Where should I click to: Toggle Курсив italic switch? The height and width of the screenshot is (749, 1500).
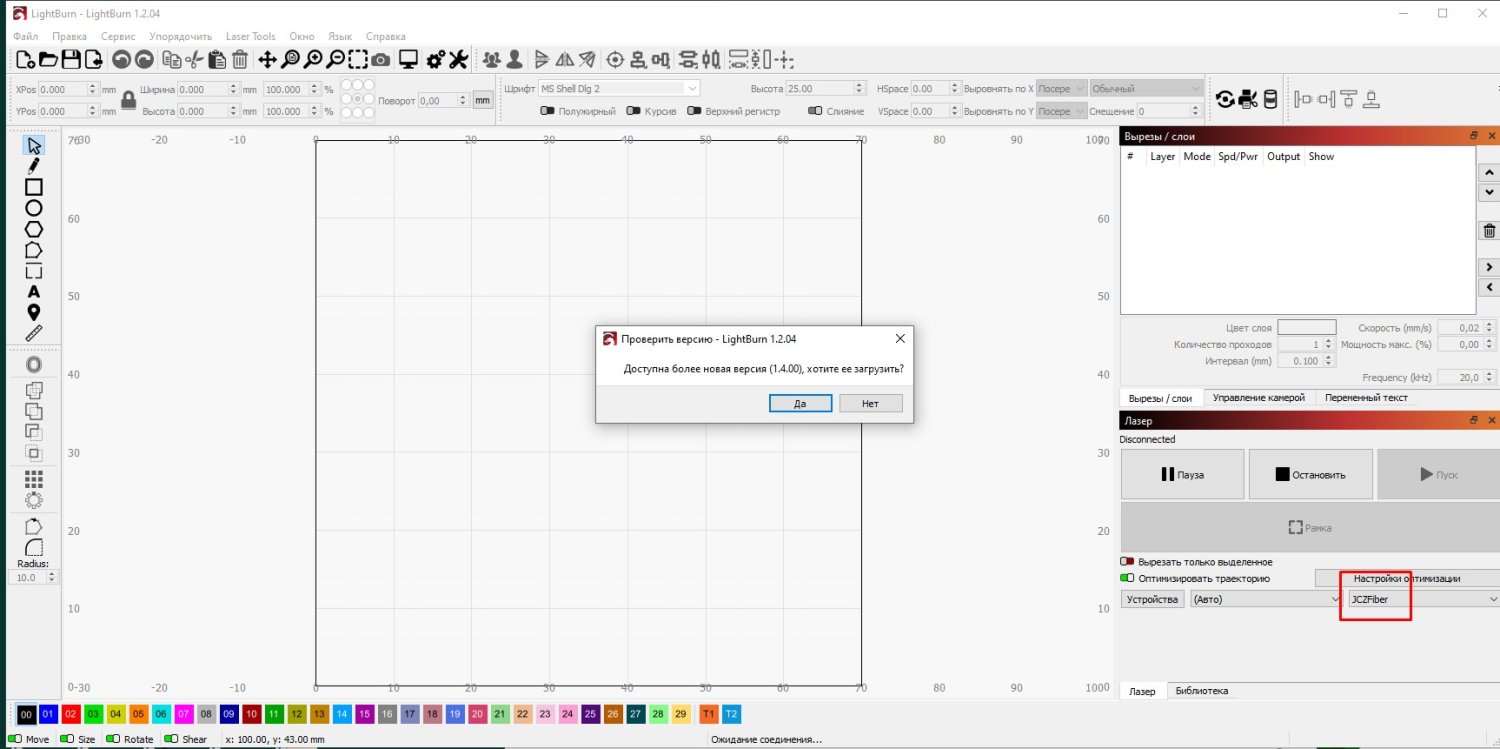(x=633, y=111)
